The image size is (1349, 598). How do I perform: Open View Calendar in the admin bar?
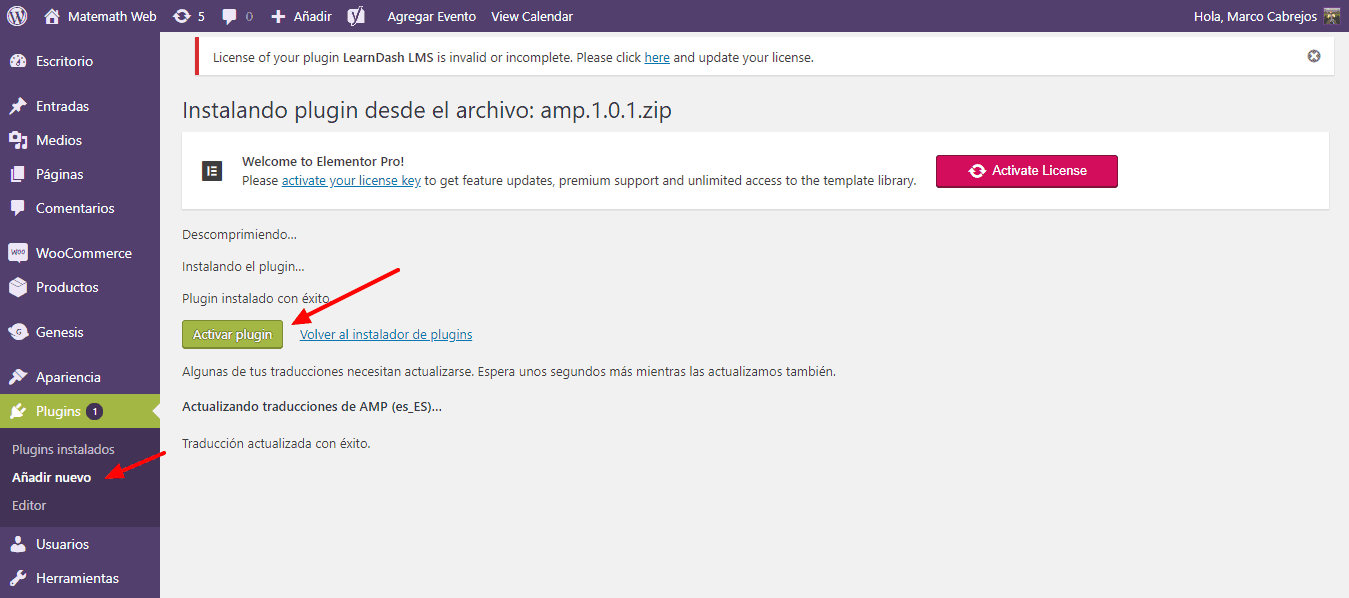[x=532, y=16]
